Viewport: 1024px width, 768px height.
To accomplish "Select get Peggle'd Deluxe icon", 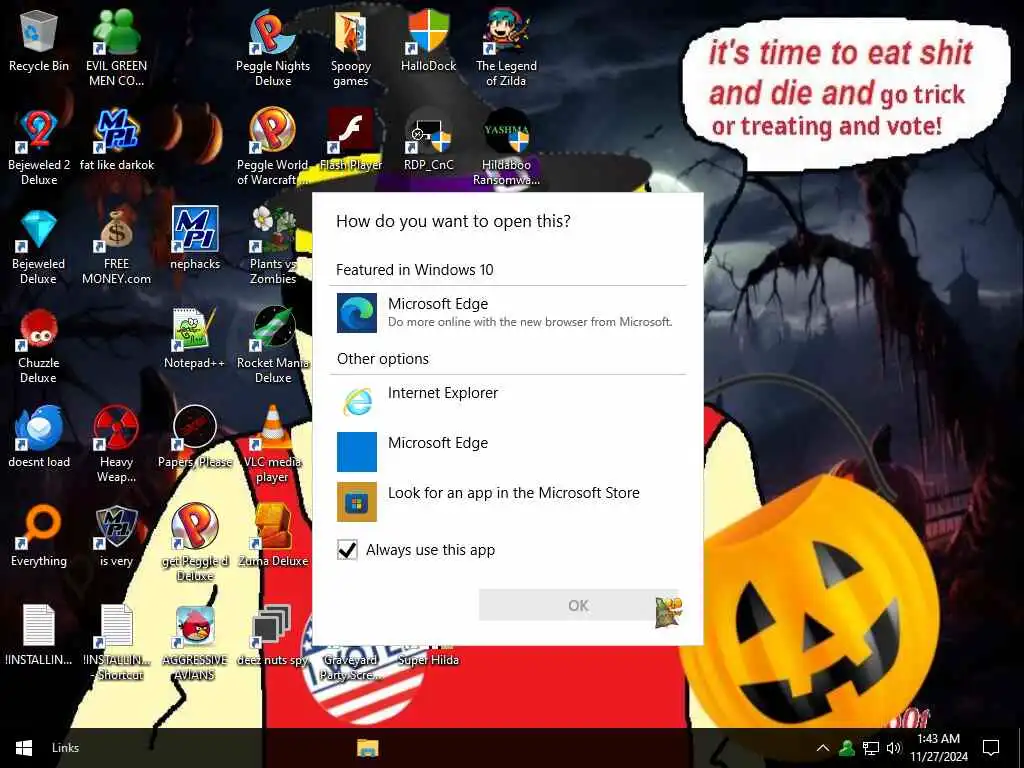I will point(195,543).
